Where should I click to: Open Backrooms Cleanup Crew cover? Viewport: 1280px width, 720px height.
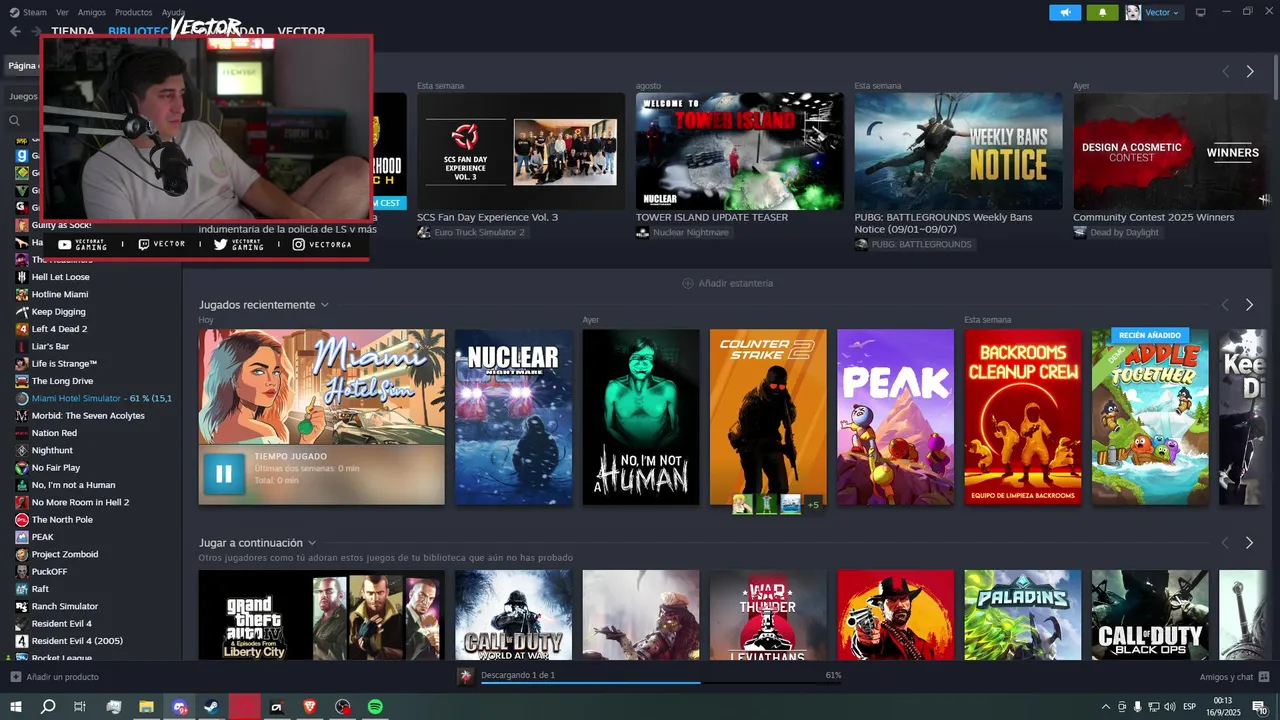1023,417
